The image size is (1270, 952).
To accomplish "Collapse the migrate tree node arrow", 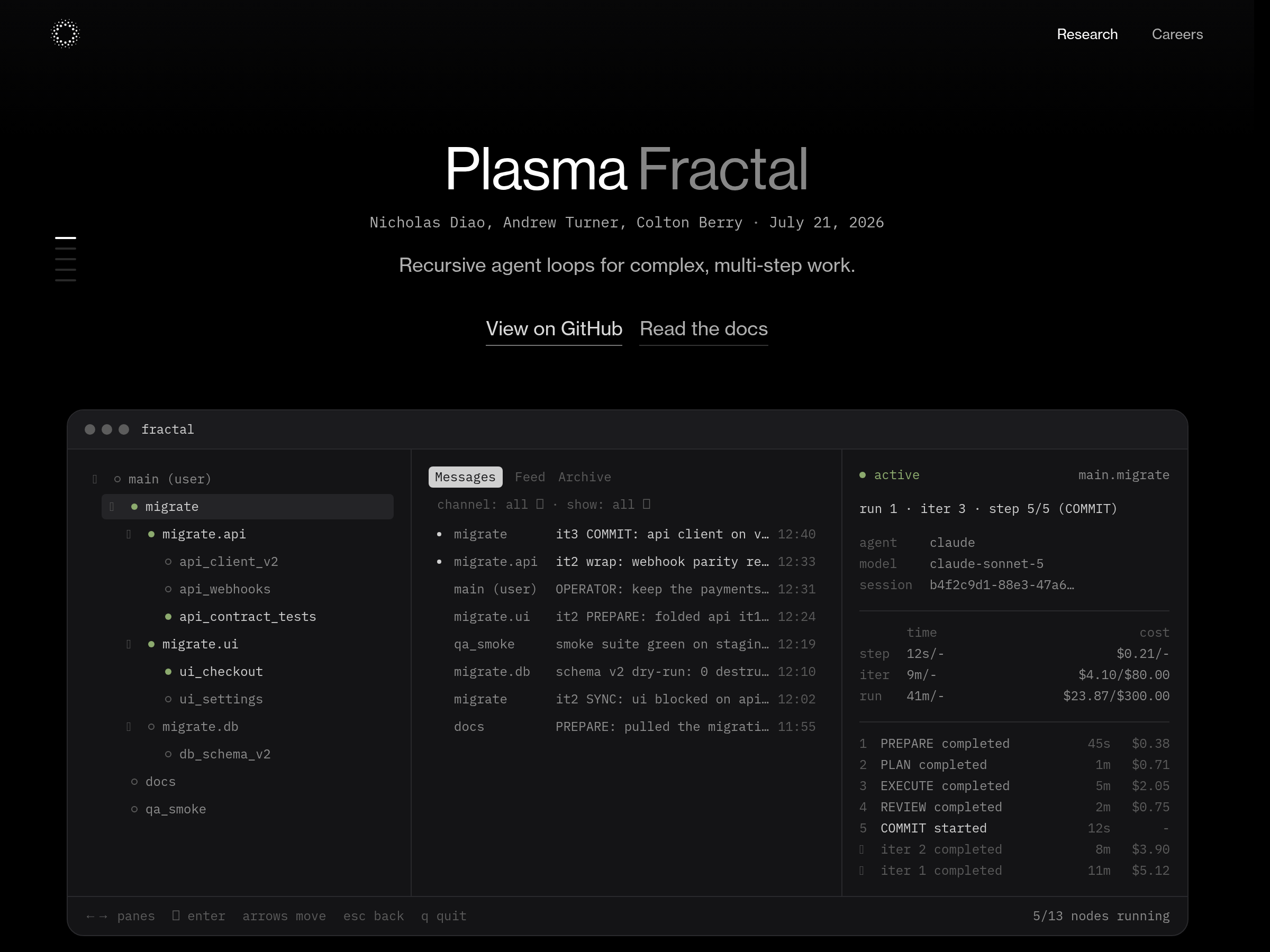I will coord(112,507).
